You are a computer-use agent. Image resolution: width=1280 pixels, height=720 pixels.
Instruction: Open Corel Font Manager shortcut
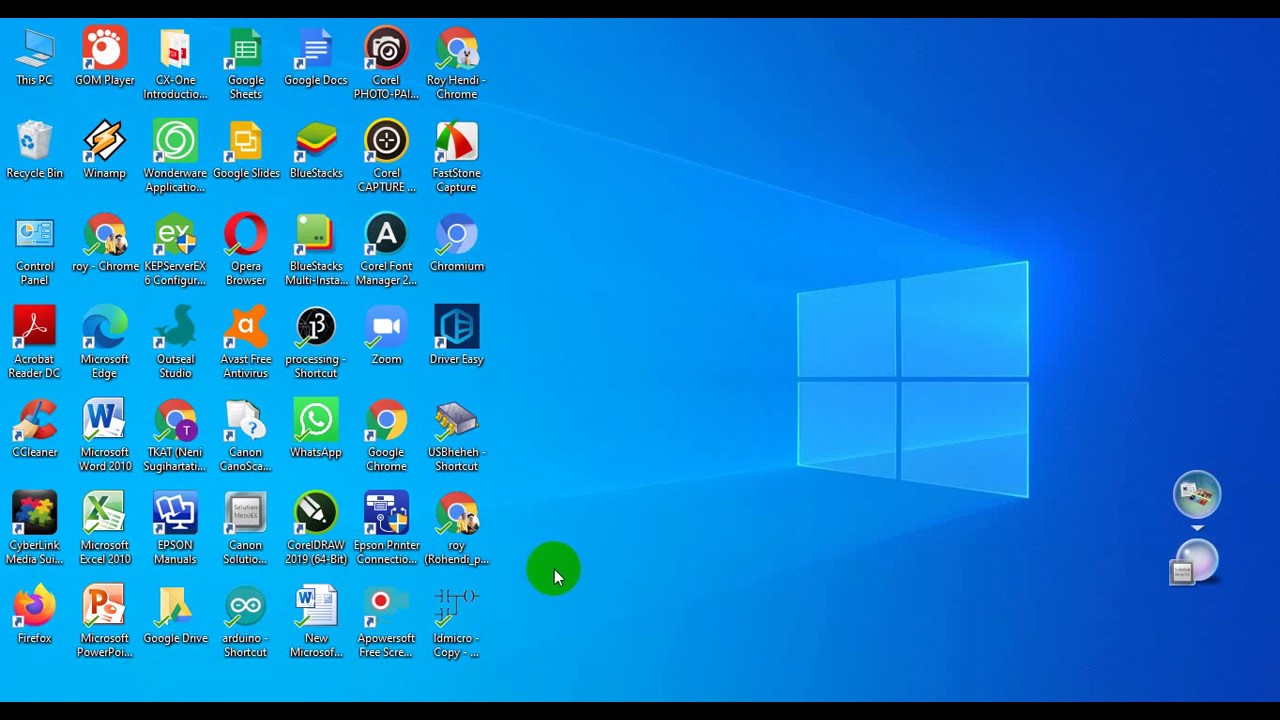(386, 251)
